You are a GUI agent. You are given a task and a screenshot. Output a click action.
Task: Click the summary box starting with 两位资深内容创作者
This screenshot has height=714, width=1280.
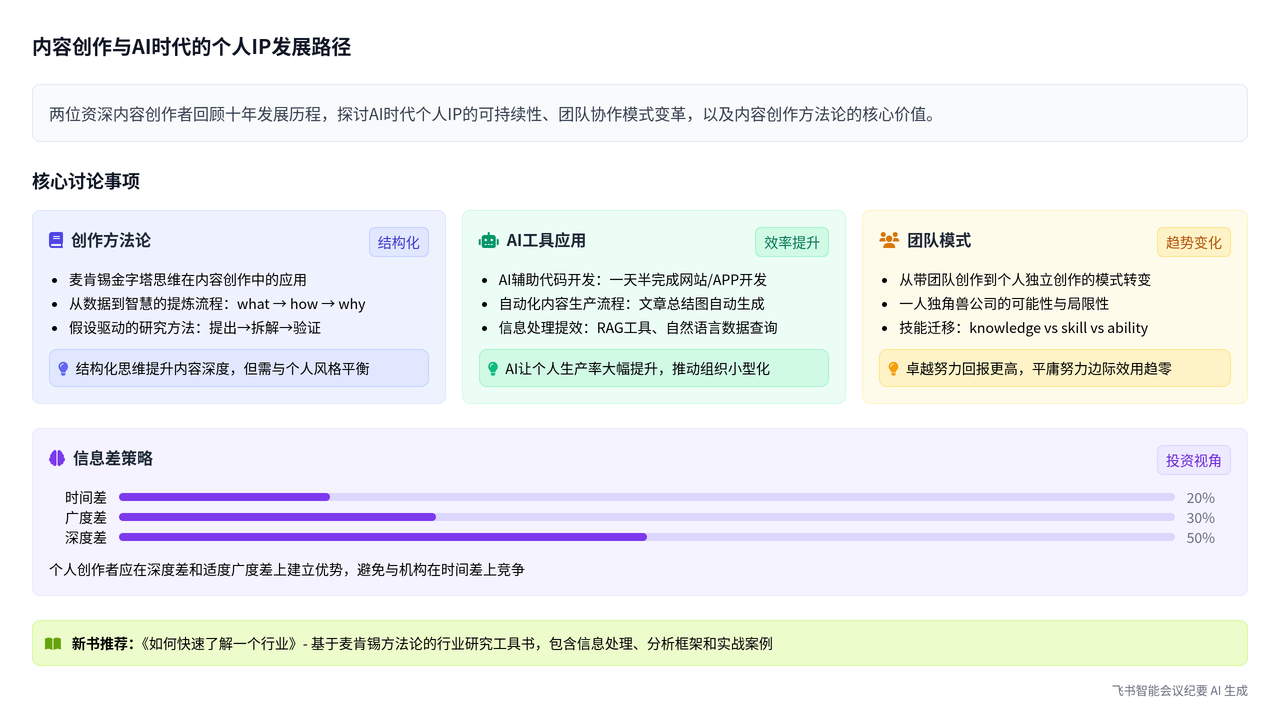tap(639, 114)
